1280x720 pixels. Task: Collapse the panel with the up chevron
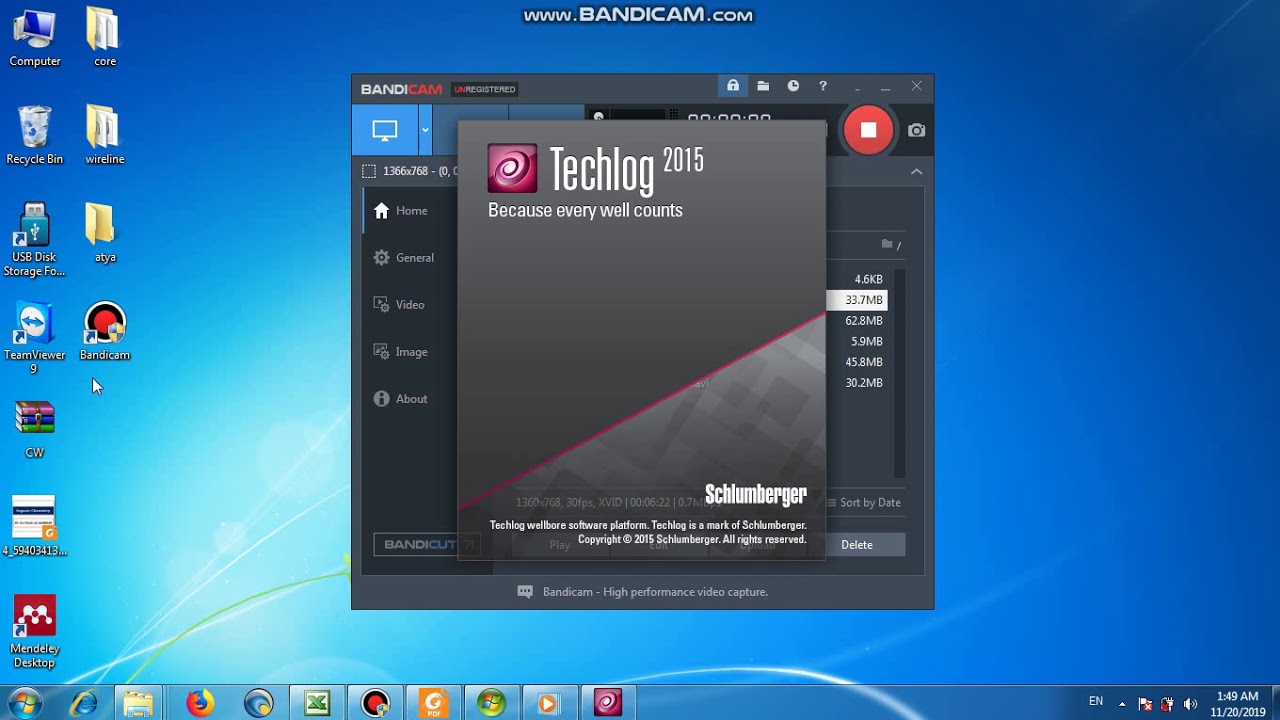click(x=916, y=171)
